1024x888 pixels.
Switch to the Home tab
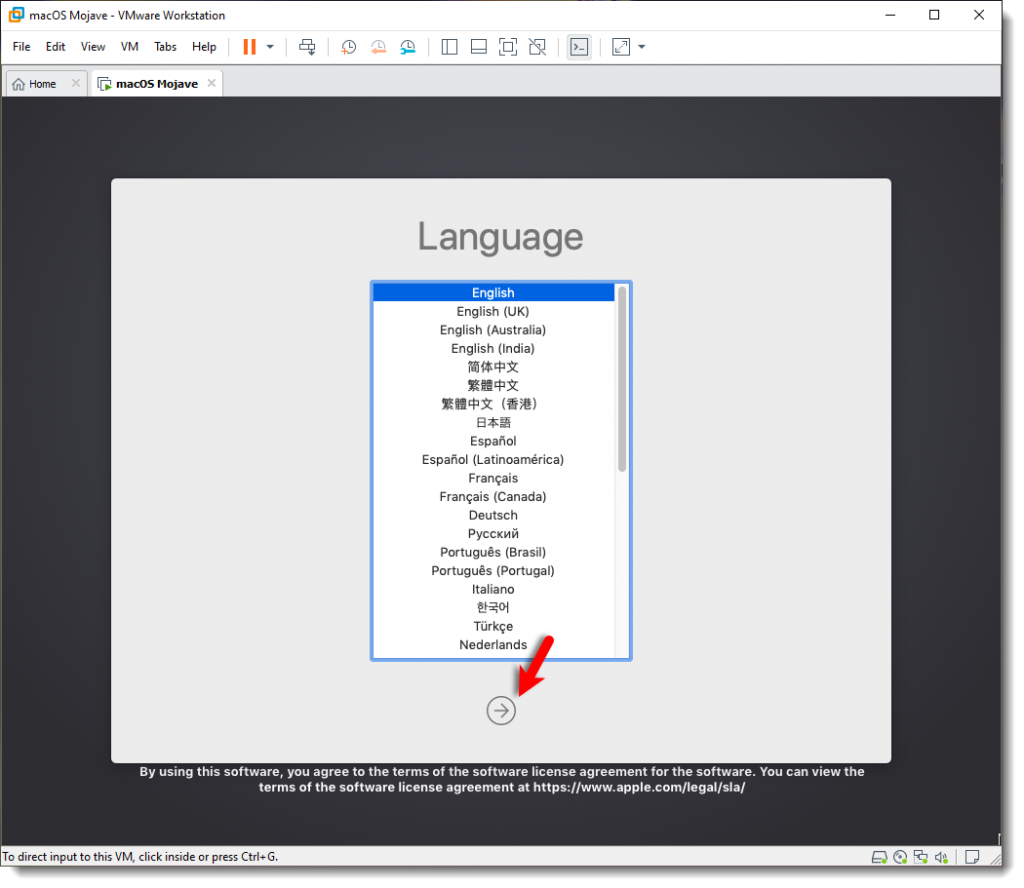34,84
